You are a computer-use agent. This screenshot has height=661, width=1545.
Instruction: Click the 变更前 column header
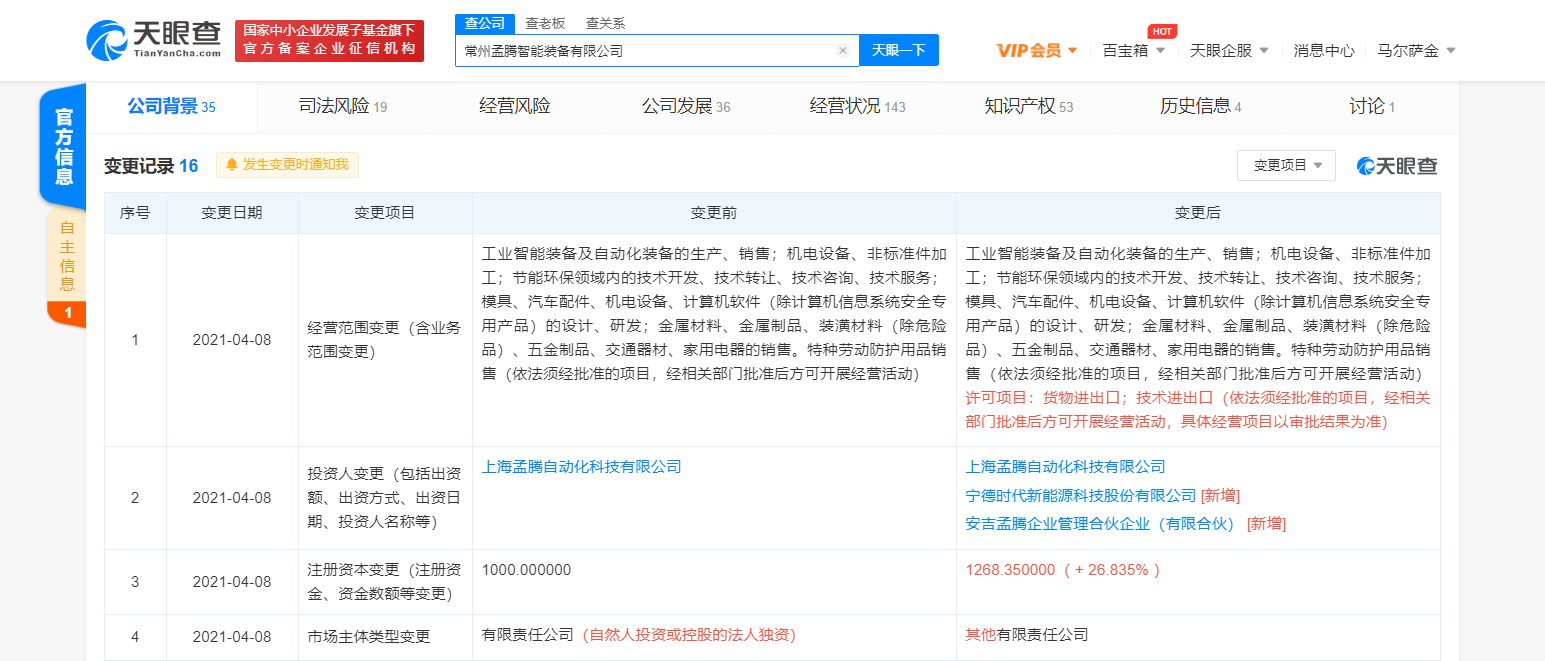click(714, 213)
